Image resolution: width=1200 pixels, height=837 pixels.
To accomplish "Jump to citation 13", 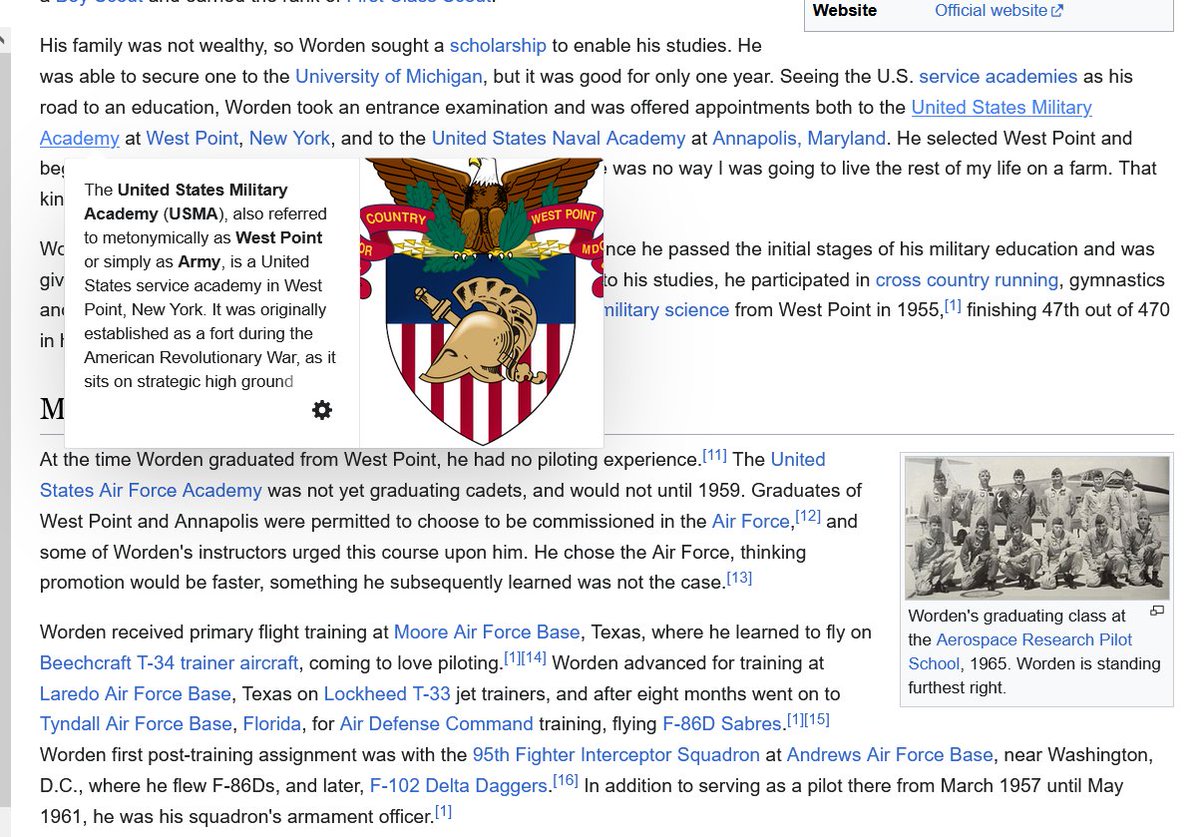I will 739,577.
